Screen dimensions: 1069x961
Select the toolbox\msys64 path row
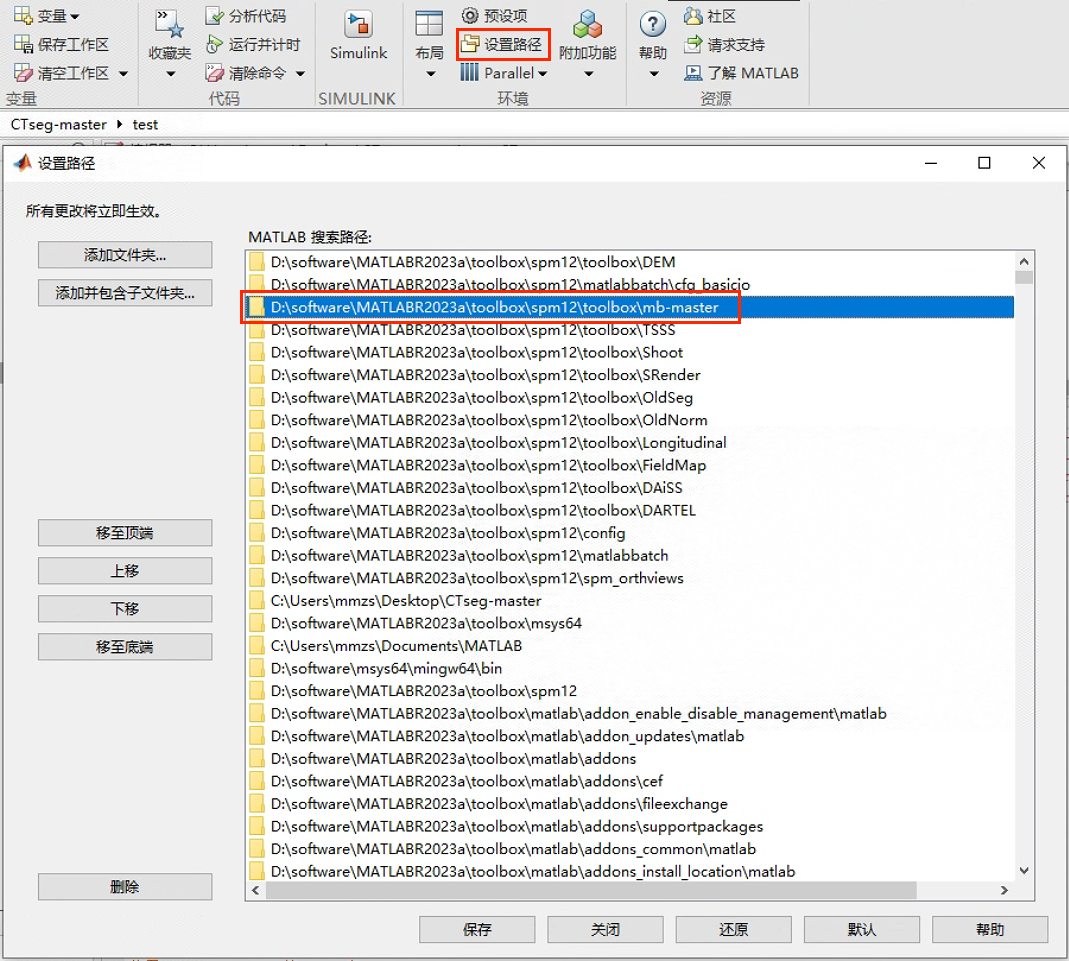click(x=630, y=623)
